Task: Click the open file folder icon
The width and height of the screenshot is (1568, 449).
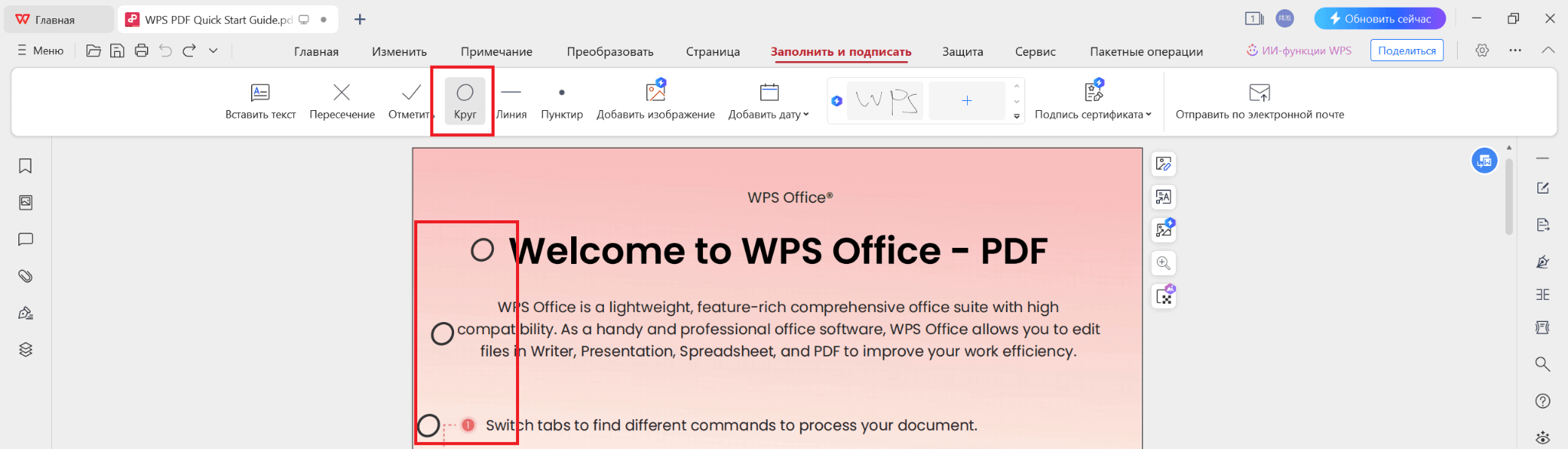Action: pyautogui.click(x=93, y=50)
